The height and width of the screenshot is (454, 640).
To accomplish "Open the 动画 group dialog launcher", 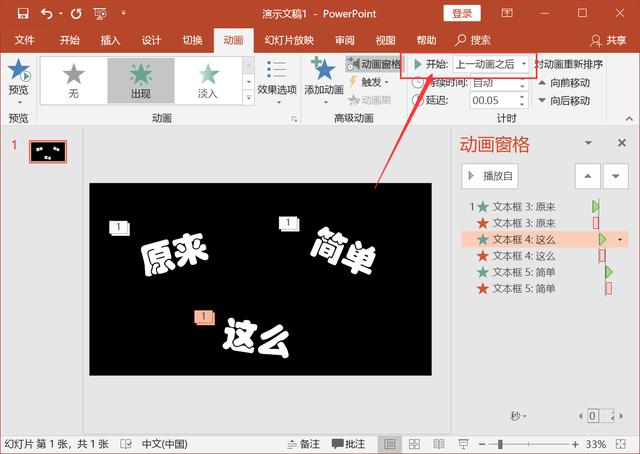I will [x=294, y=119].
